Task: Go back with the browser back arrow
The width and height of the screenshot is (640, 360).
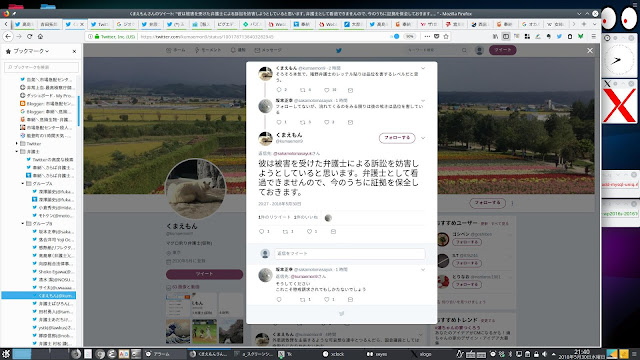Action: pos(8,36)
